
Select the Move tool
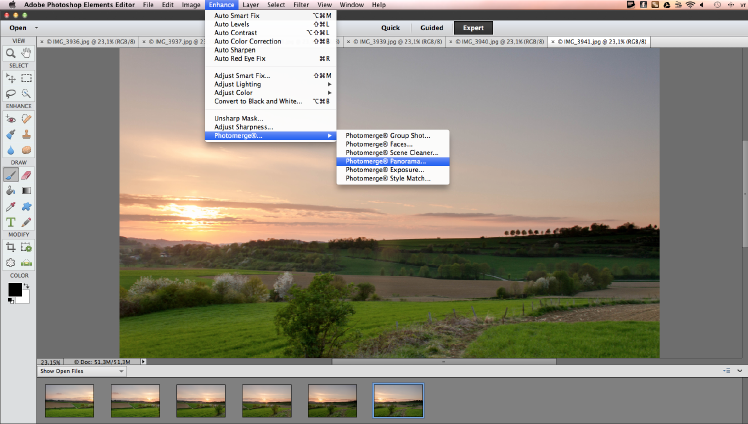pos(10,78)
